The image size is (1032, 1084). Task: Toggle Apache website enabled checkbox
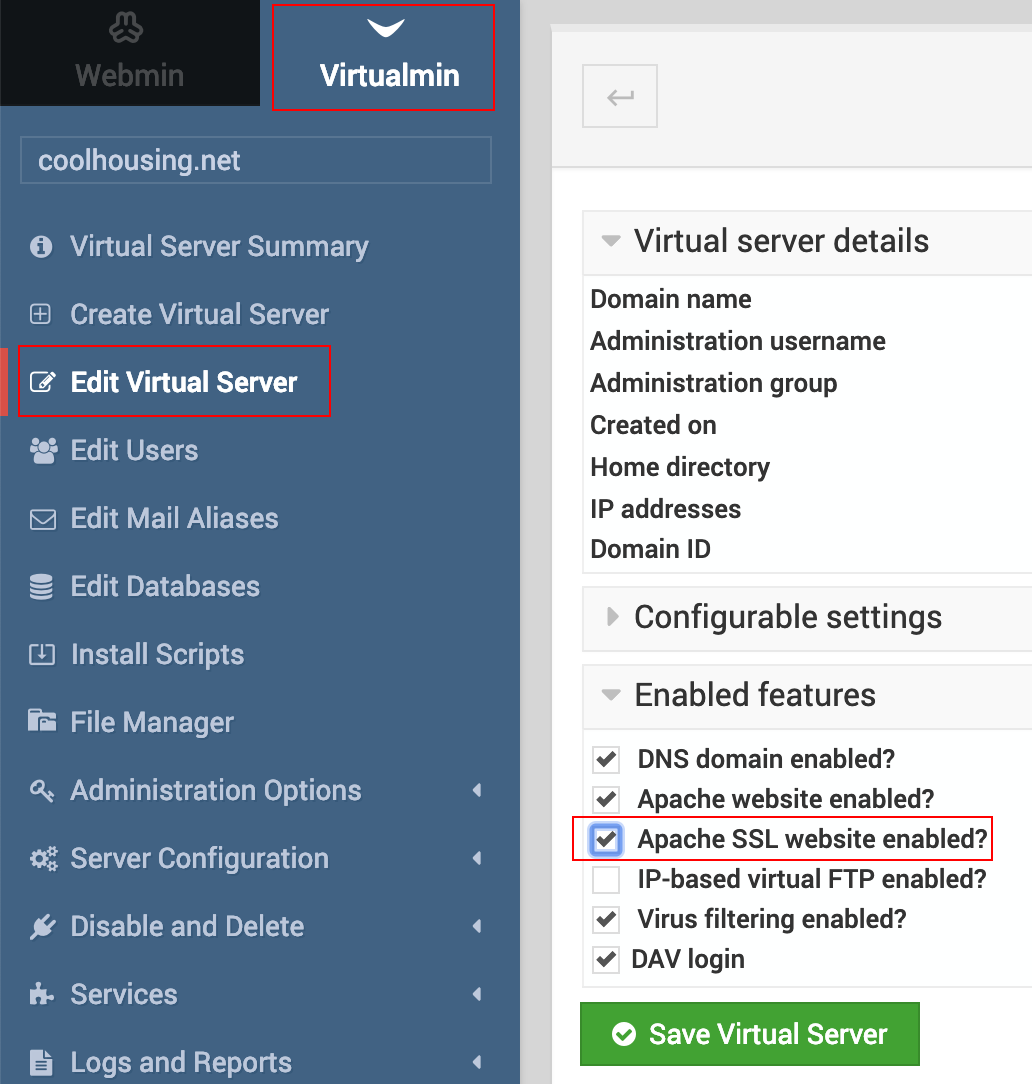606,799
